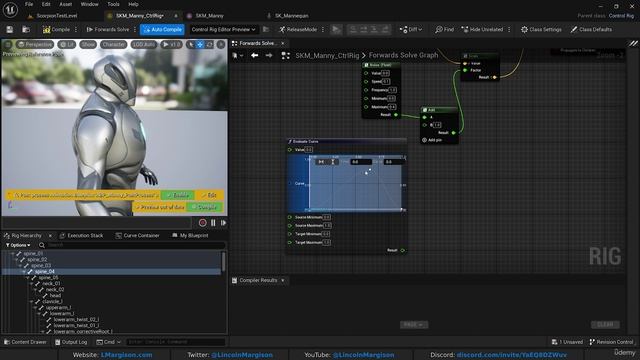
Task: Click the resume execution play icon
Action: tap(336, 29)
